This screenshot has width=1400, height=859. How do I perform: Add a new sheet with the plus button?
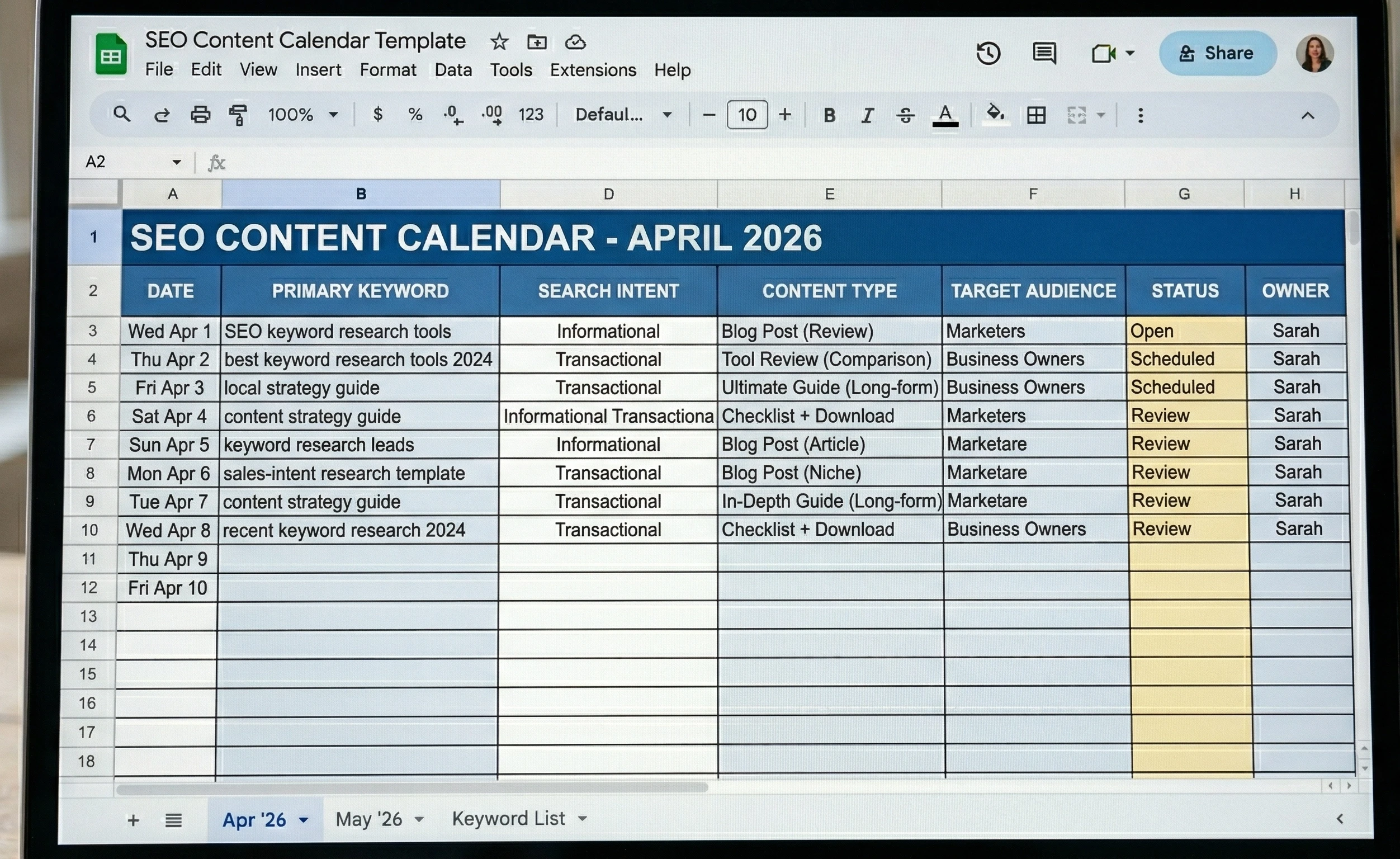click(133, 820)
